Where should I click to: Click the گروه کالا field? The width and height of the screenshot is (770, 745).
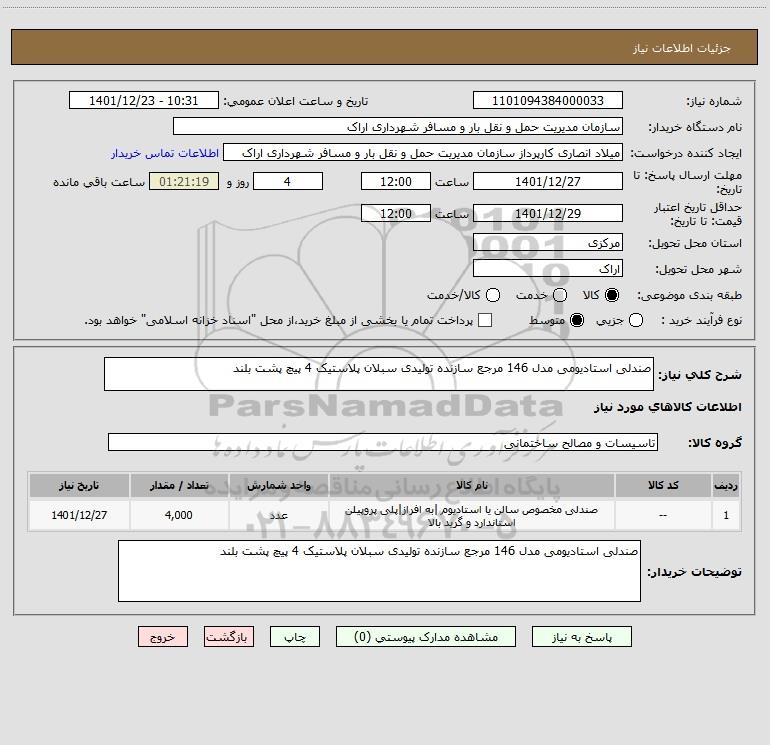[383, 442]
